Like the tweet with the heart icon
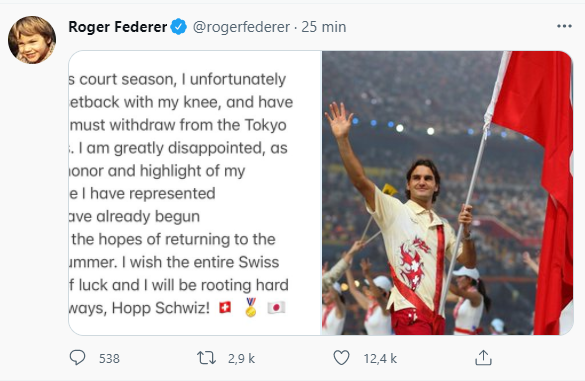The image size is (585, 381). coord(341,358)
